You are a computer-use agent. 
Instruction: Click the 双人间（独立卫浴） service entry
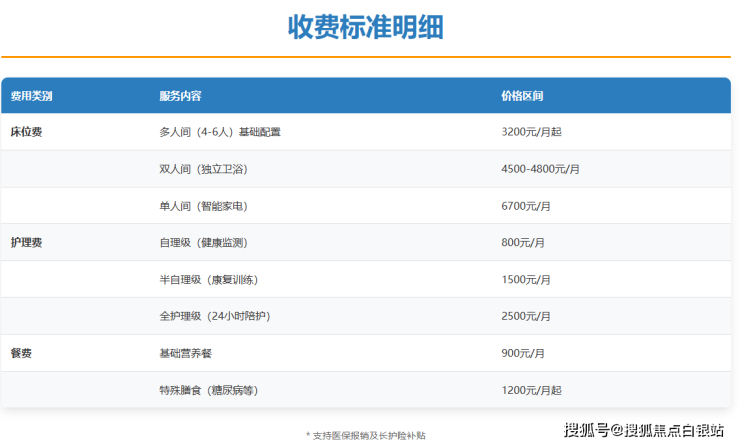[x=203, y=169]
